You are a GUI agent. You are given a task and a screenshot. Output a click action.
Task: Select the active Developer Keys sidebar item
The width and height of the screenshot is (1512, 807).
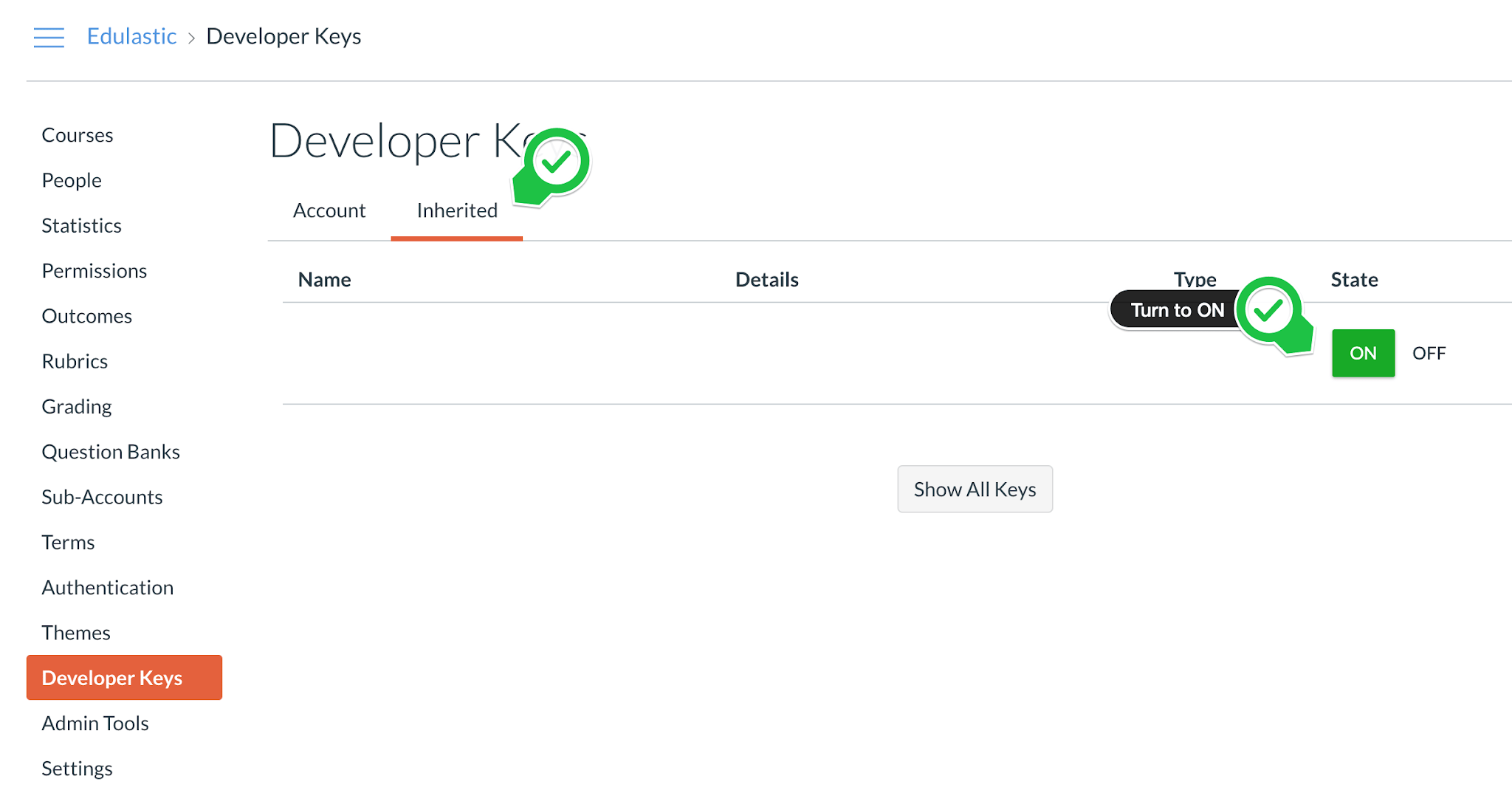point(124,678)
